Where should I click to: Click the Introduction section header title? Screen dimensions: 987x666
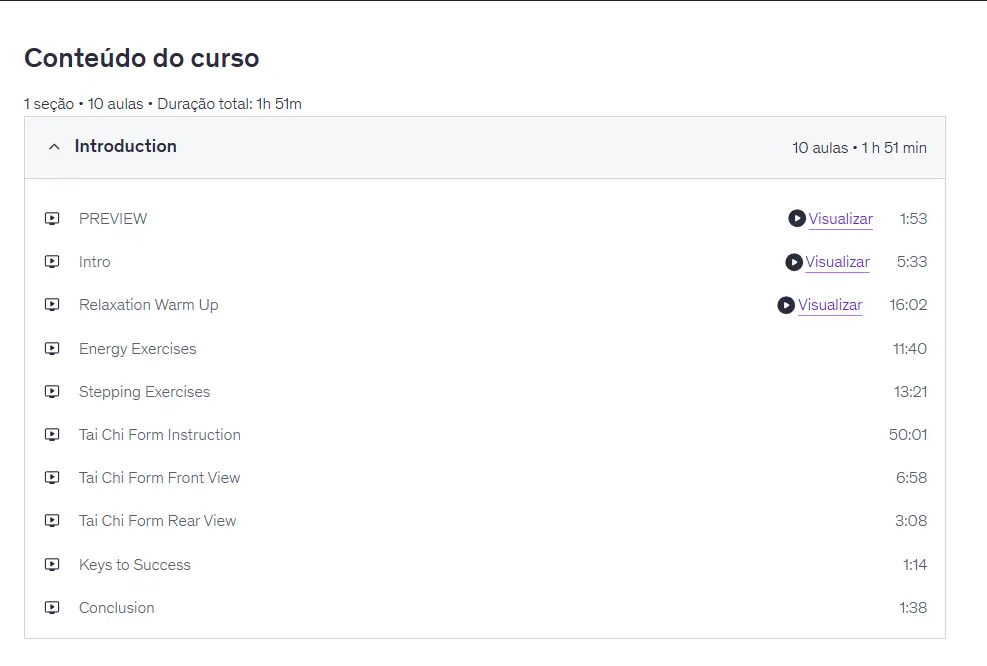click(x=125, y=146)
